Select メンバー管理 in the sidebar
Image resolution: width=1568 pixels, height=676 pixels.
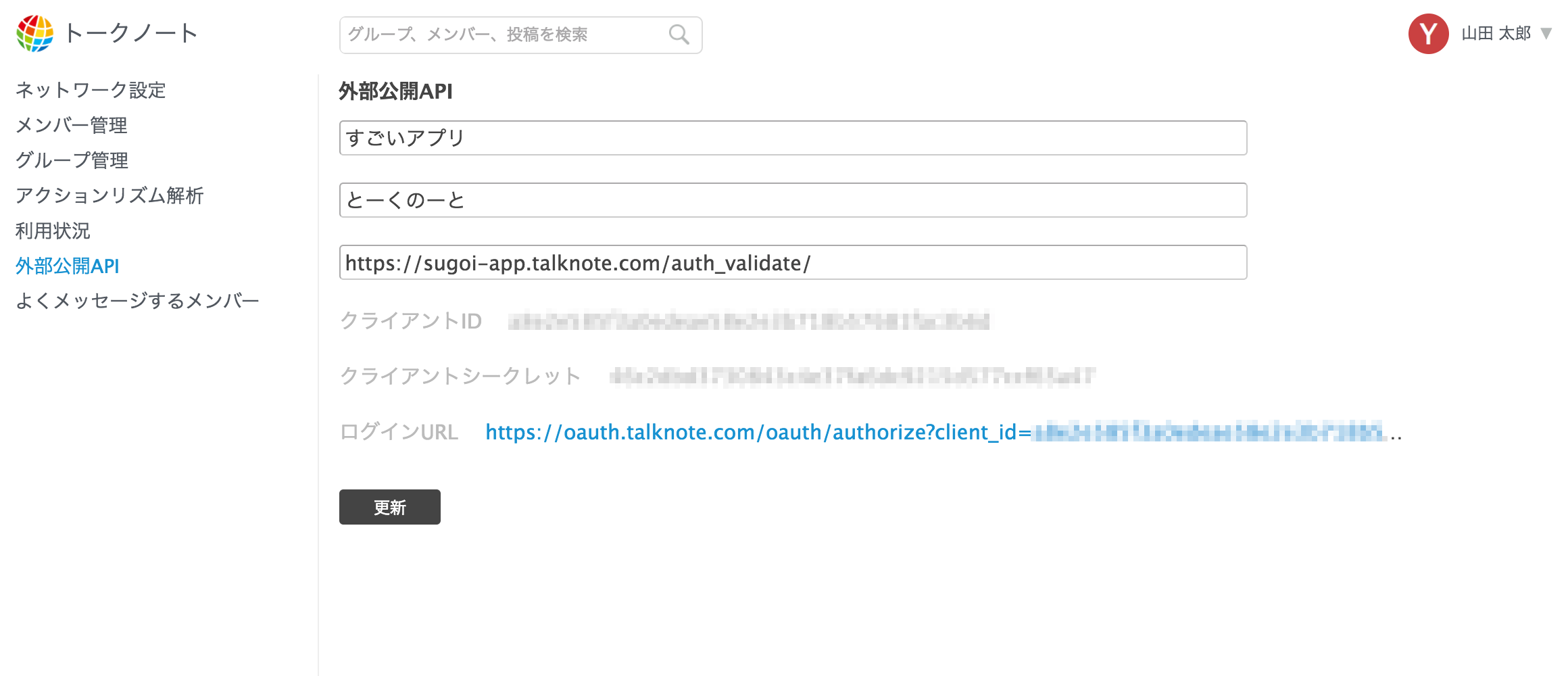click(x=72, y=125)
